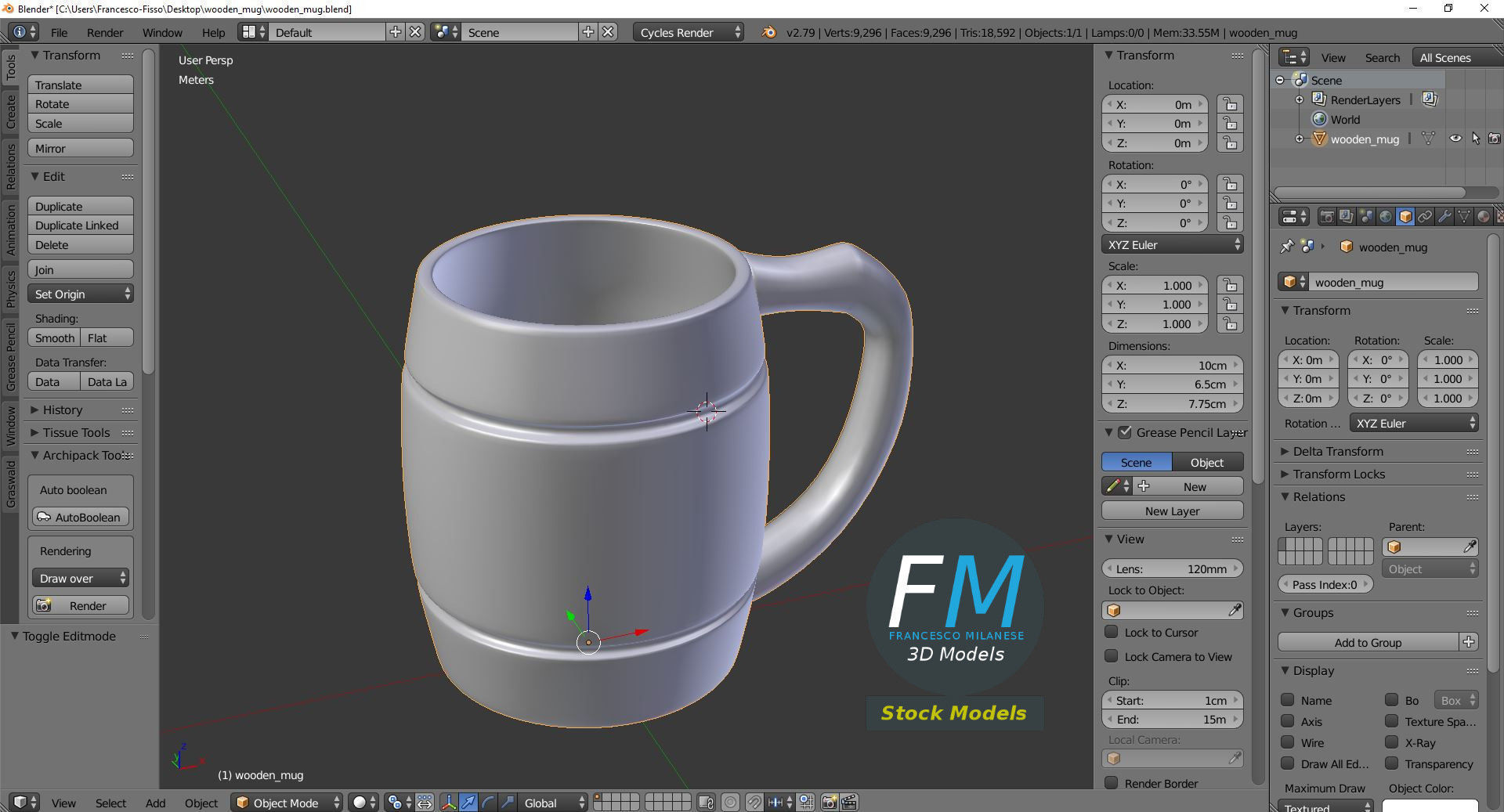Switch to the Physics tool shelf tab
Image resolution: width=1504 pixels, height=812 pixels.
pyautogui.click(x=10, y=288)
